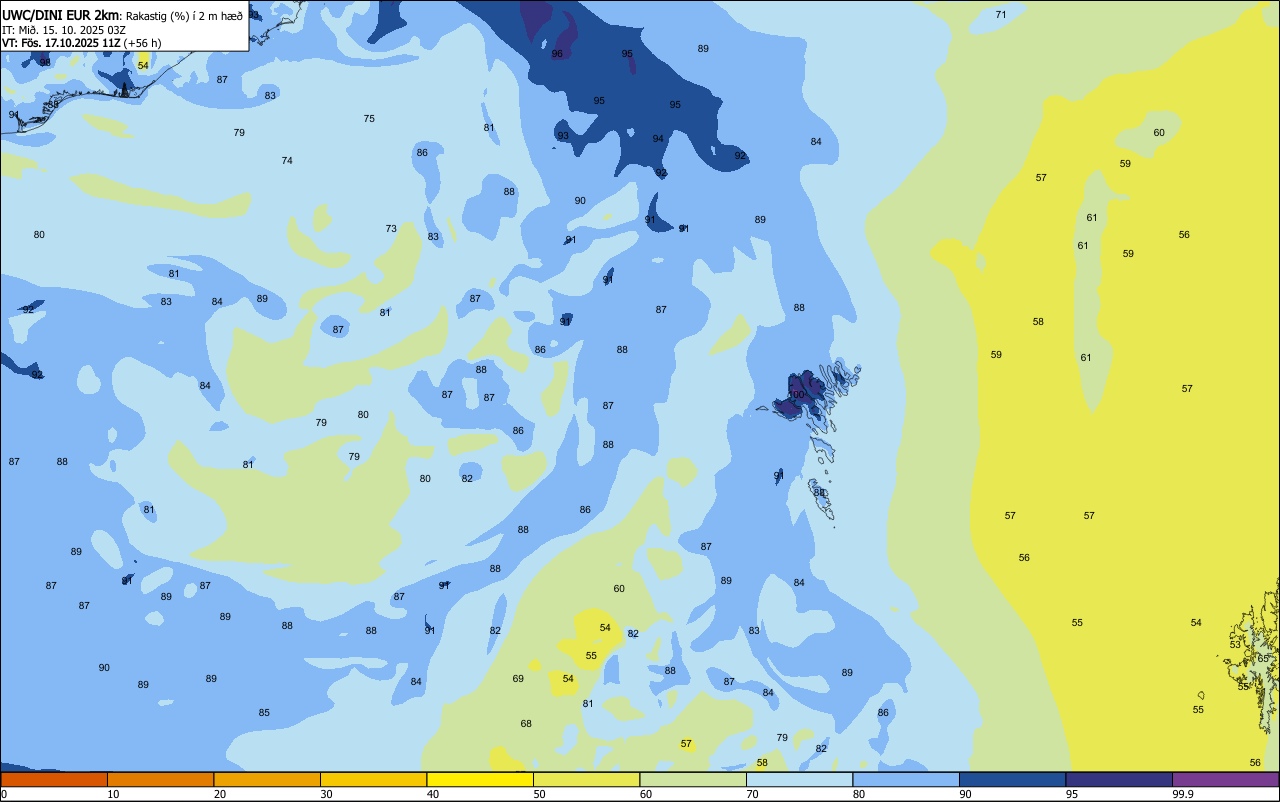Screen dimensions: 1280x802
Task: Click the '93' humidity value
Action: click(x=563, y=136)
